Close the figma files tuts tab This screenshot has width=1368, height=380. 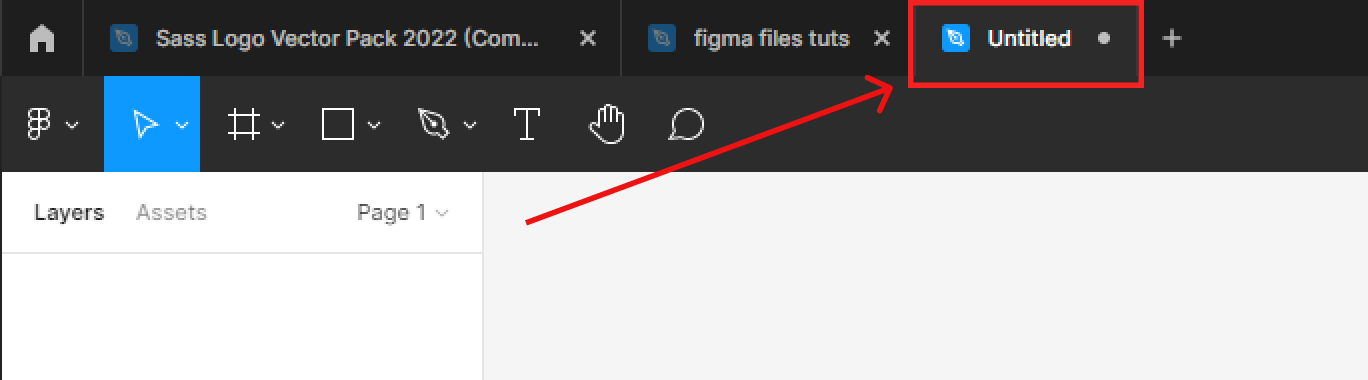pyautogui.click(x=881, y=39)
